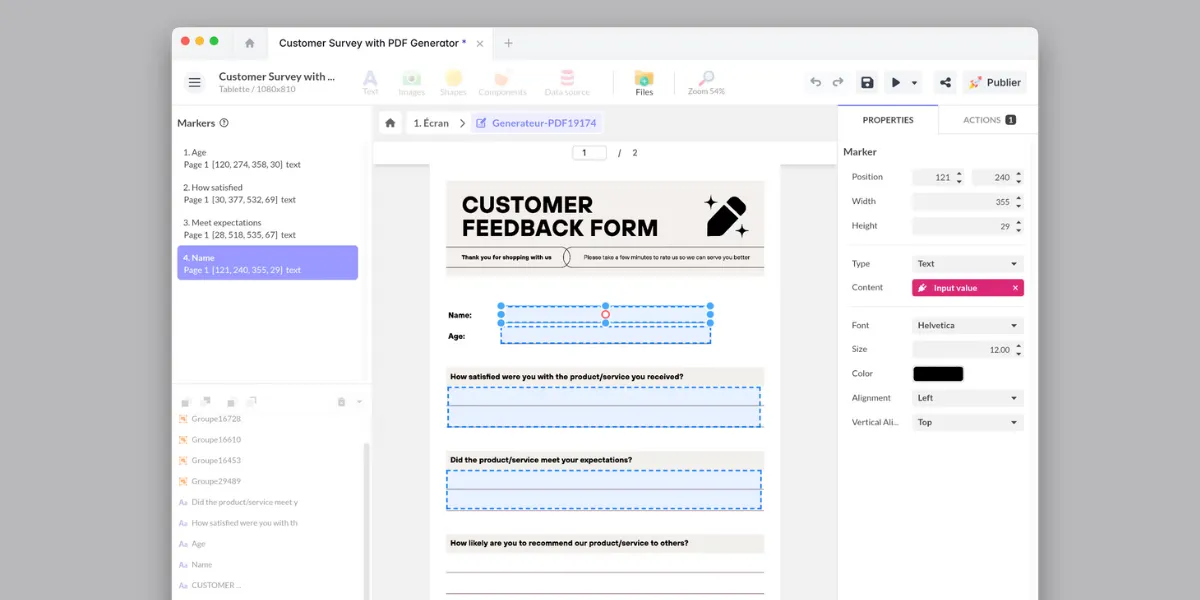Open the Alignment dropdown set to Left
Screen dimensions: 1200x600
(967, 398)
